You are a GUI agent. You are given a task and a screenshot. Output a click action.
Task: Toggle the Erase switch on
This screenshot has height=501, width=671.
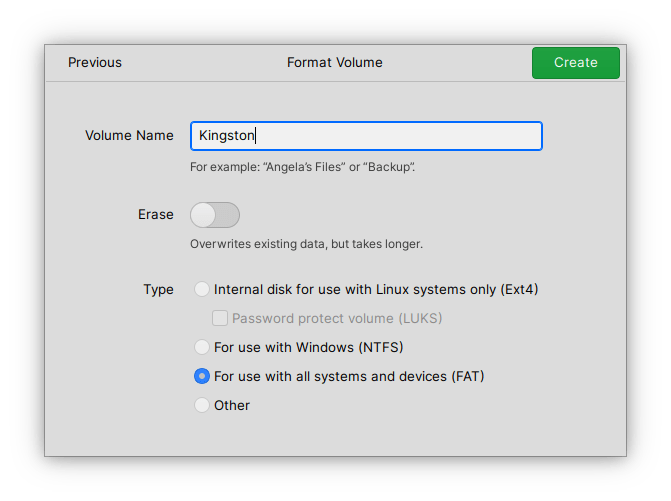[215, 215]
